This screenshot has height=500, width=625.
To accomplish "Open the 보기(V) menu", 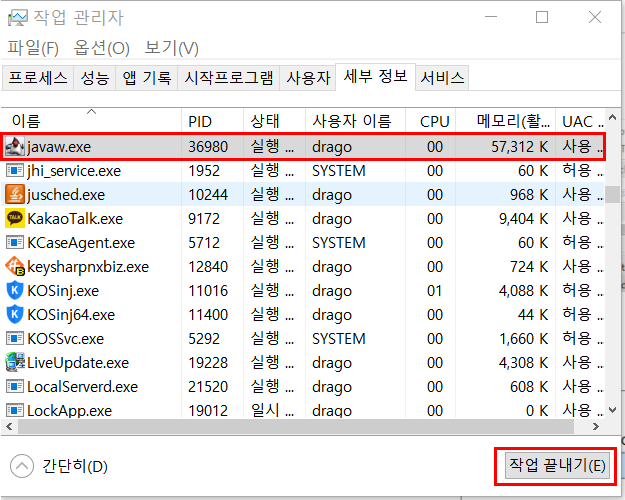I will (x=171, y=48).
